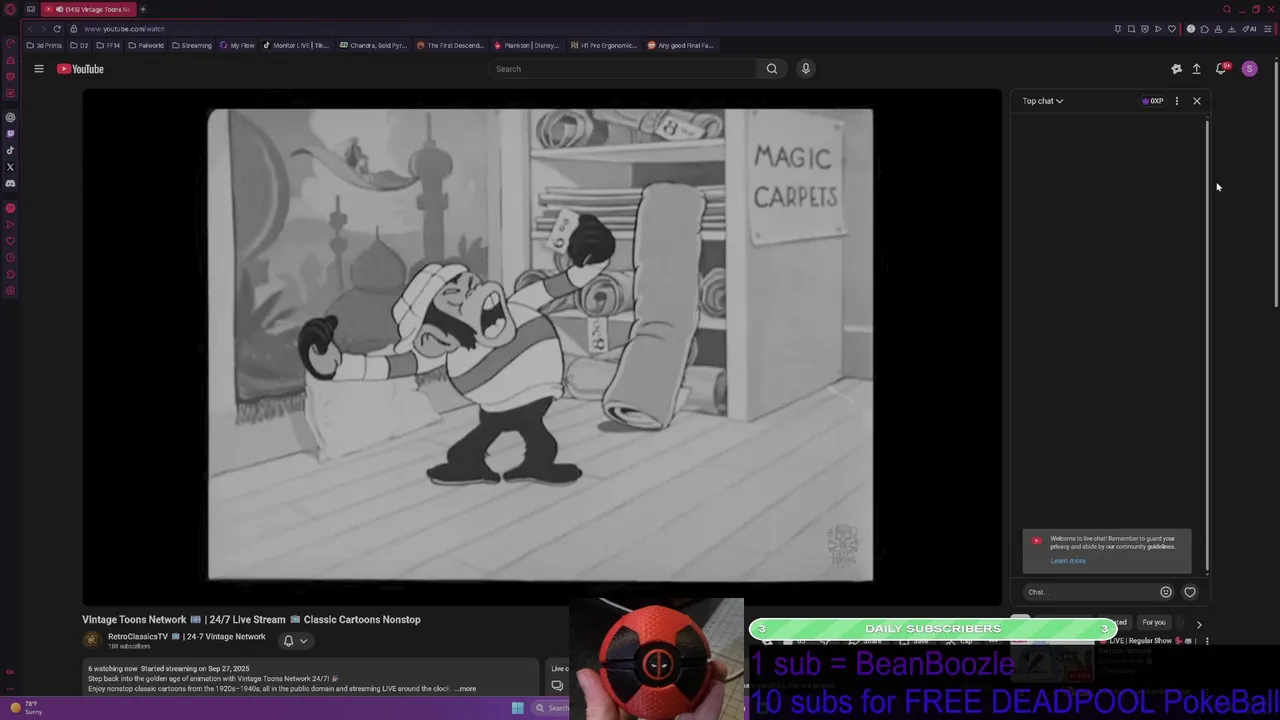Screen dimensions: 1280x720
Task: Start voice search with the microphone icon
Action: (806, 69)
